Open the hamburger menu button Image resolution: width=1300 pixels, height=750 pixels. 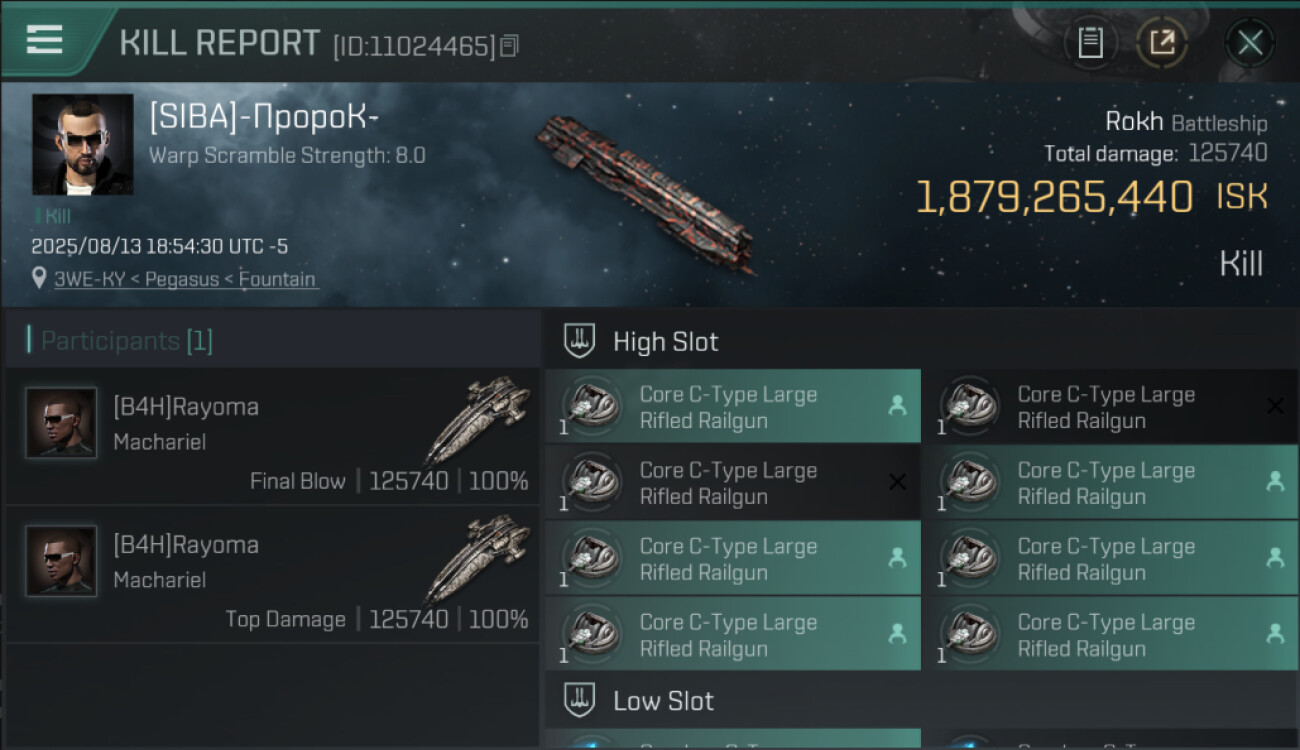pos(45,41)
